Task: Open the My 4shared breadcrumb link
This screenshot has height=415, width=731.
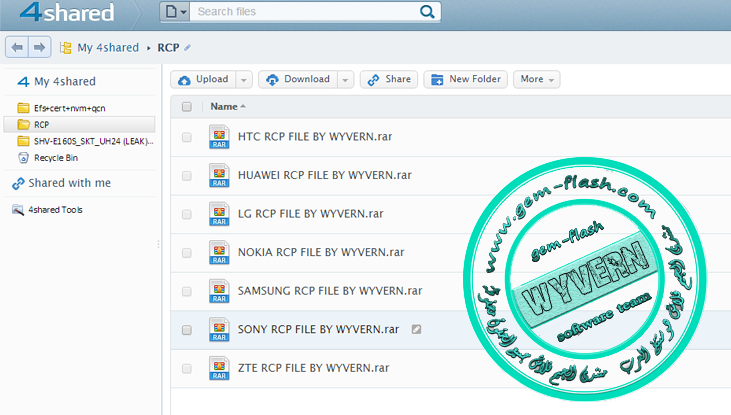Action: coord(108,48)
